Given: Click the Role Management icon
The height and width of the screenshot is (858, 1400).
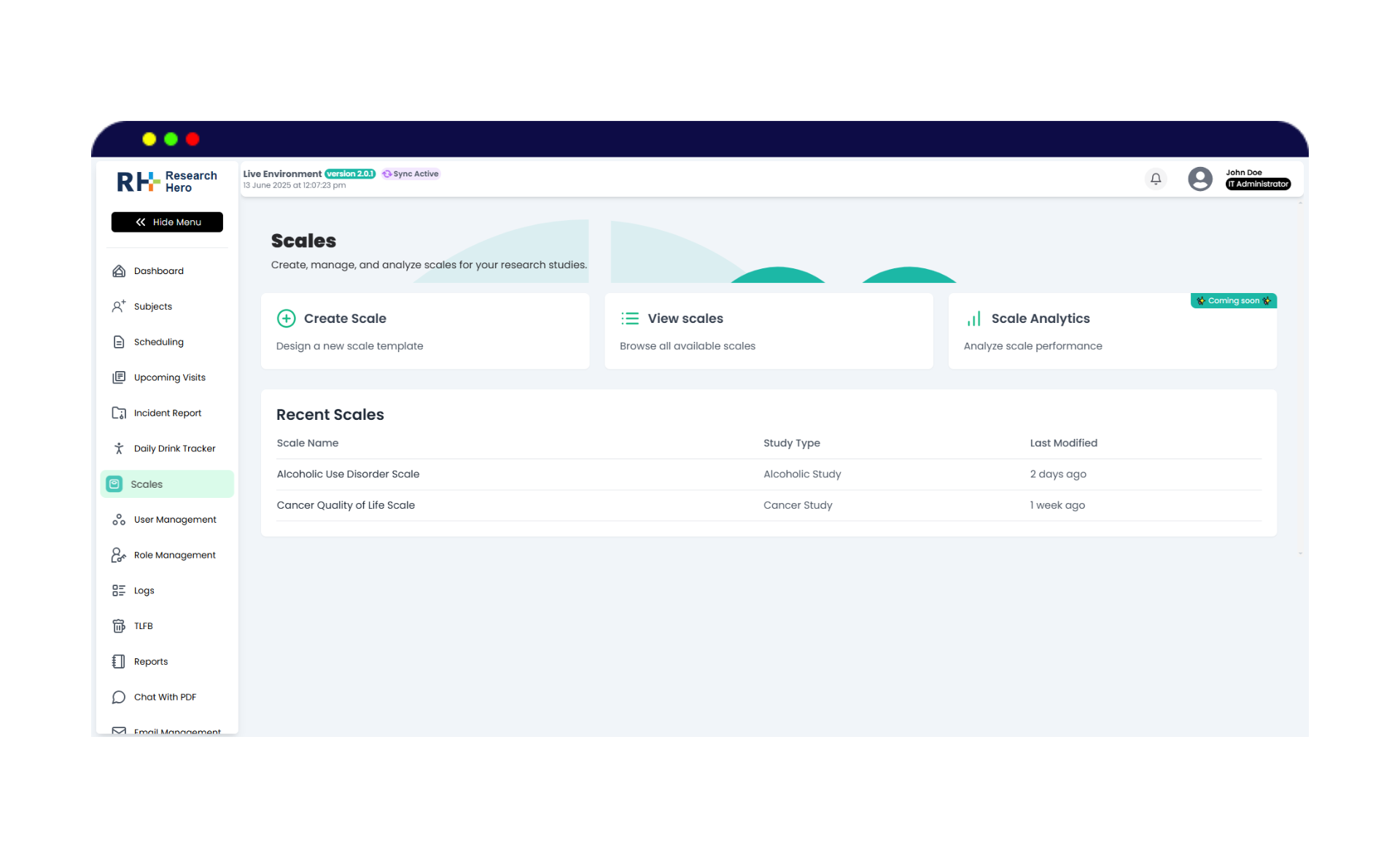Looking at the screenshot, I should coord(119,555).
